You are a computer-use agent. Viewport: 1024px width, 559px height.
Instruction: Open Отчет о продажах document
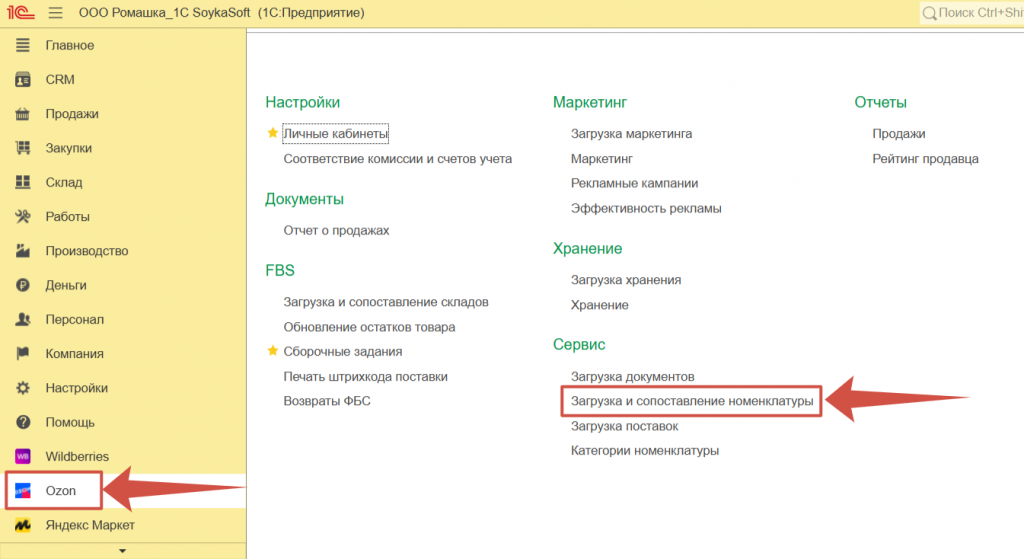[336, 230]
